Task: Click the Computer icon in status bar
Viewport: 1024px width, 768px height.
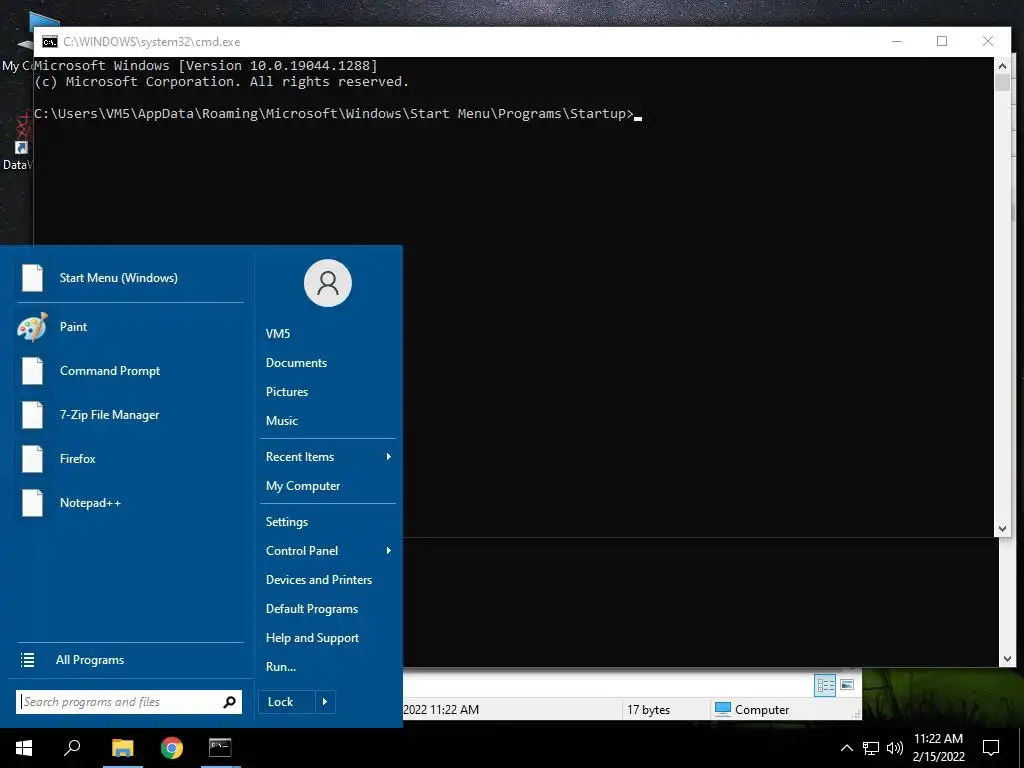Action: 723,709
